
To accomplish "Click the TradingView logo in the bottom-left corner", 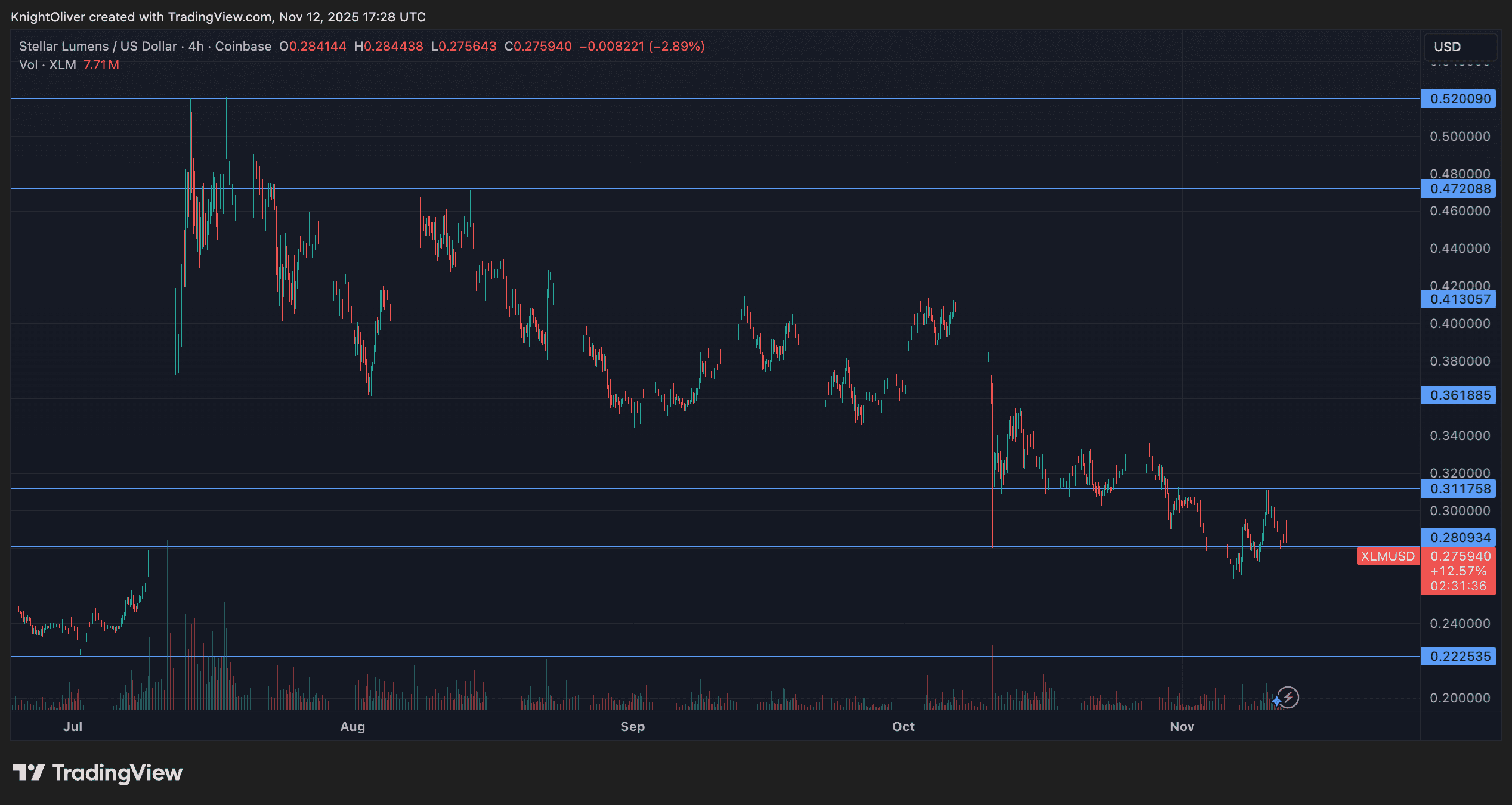I will click(x=95, y=773).
